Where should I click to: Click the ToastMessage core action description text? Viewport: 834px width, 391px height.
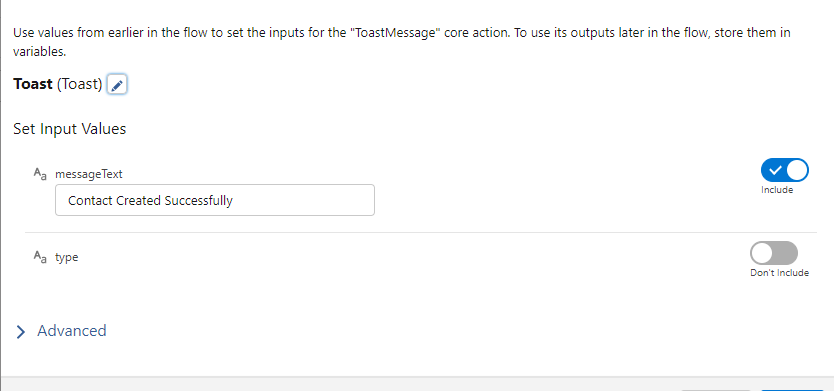tap(402, 43)
